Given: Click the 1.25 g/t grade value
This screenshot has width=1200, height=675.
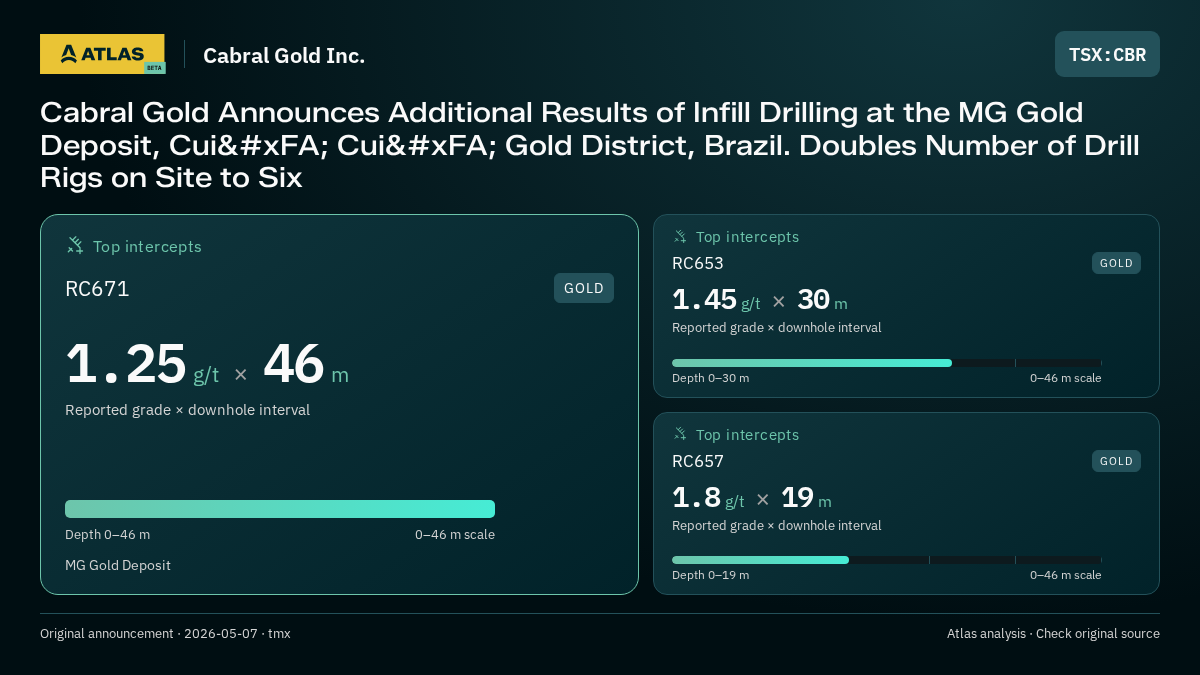Looking at the screenshot, I should [x=142, y=364].
